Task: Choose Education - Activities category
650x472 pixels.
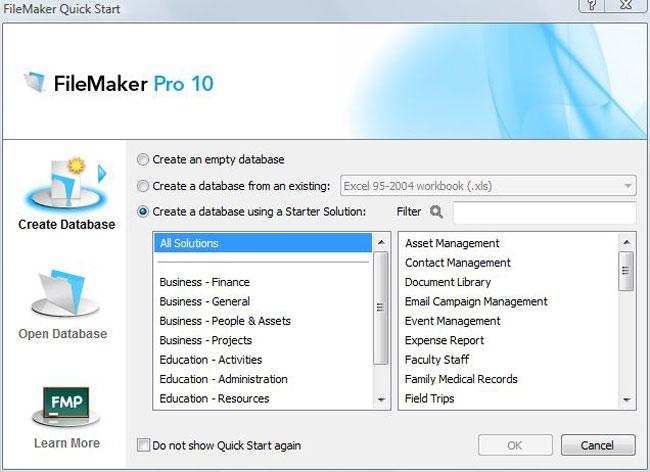Action: point(209,359)
